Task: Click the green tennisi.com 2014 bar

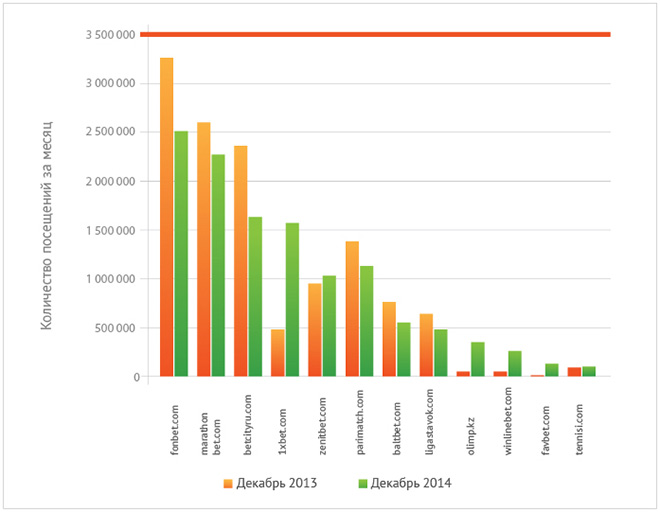Action: click(x=589, y=371)
